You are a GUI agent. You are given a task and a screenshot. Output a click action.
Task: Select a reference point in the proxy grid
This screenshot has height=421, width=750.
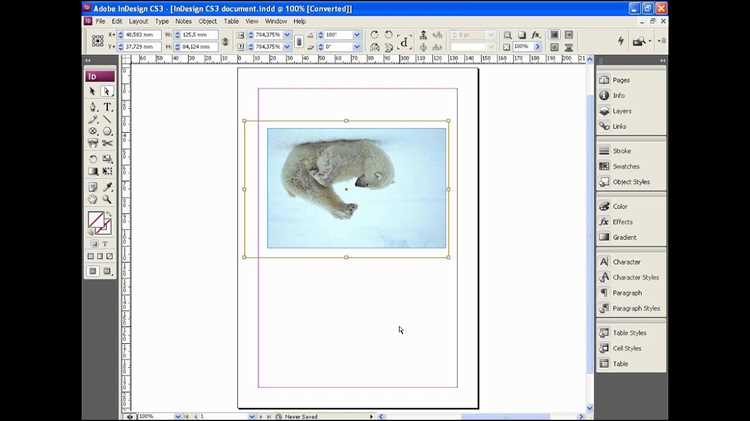coord(98,41)
